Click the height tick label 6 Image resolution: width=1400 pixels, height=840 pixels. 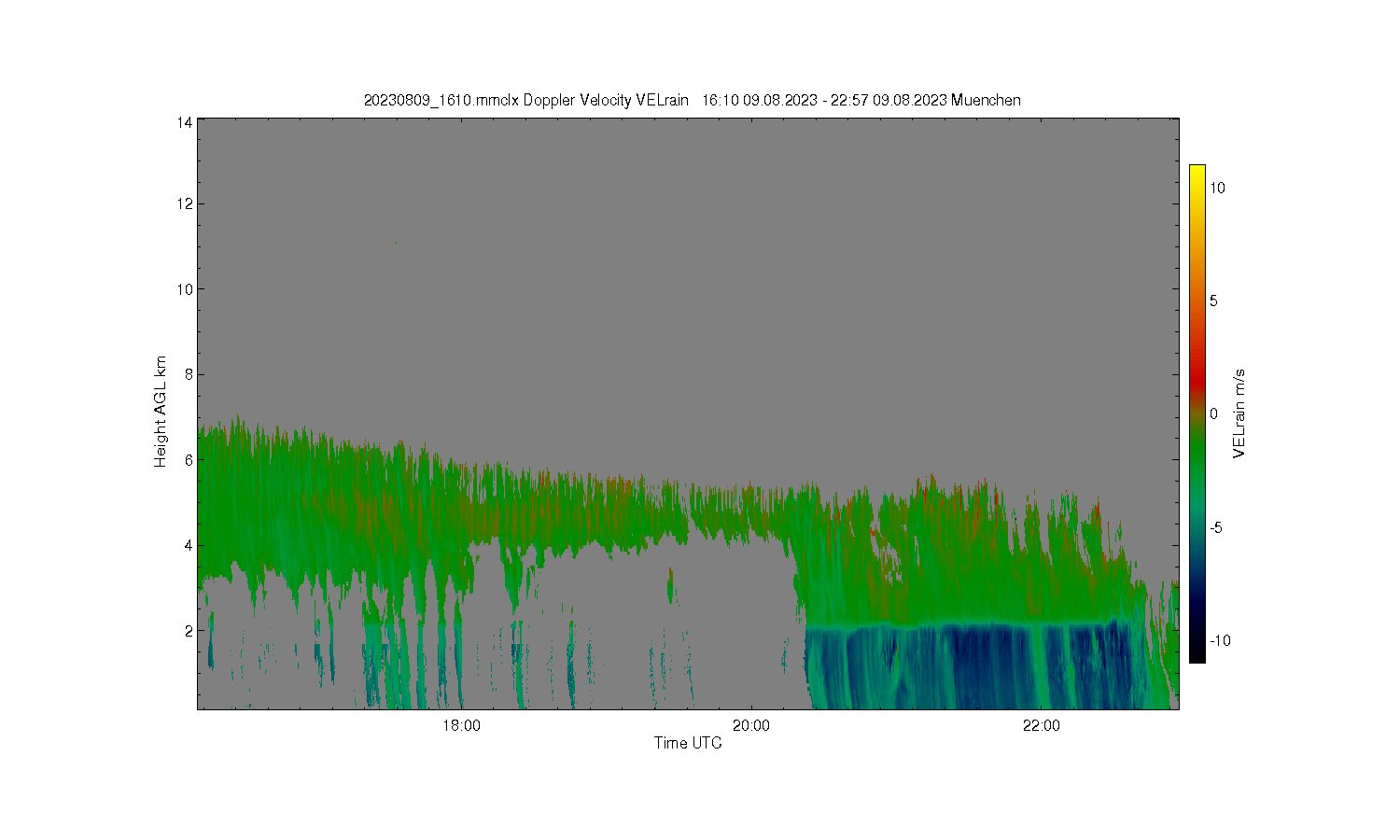coord(189,459)
